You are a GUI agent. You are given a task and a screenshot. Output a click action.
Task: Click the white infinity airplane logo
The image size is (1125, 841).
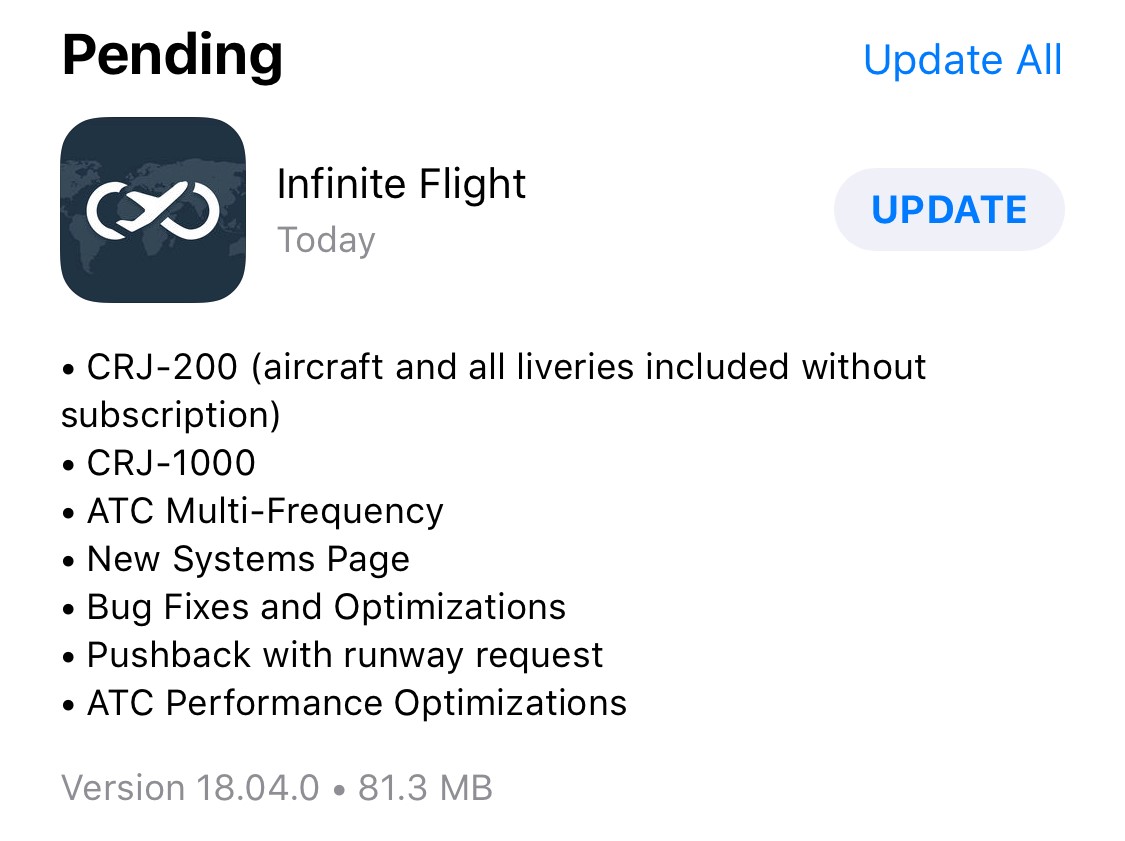coord(153,209)
